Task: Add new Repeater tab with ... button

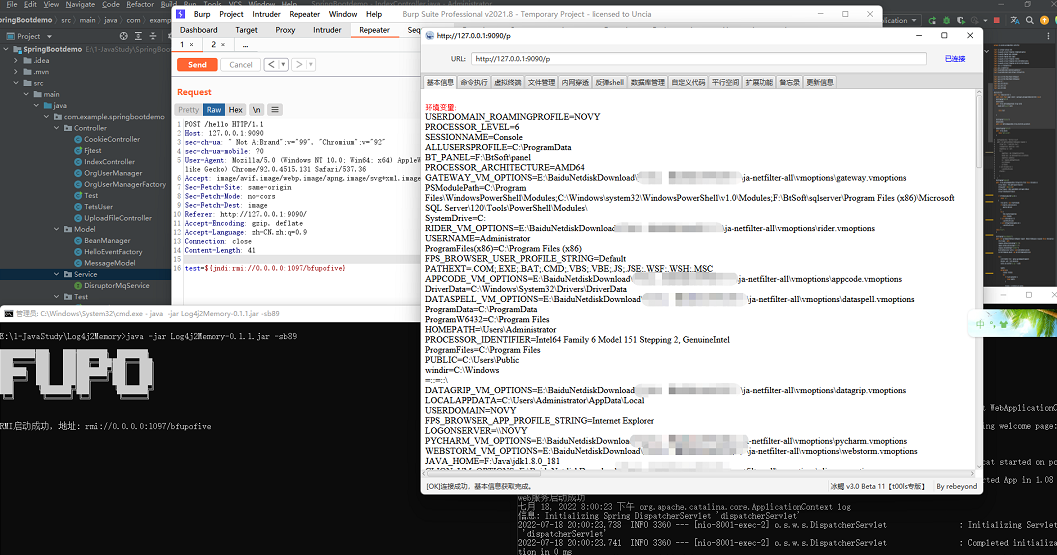Action: (245, 45)
